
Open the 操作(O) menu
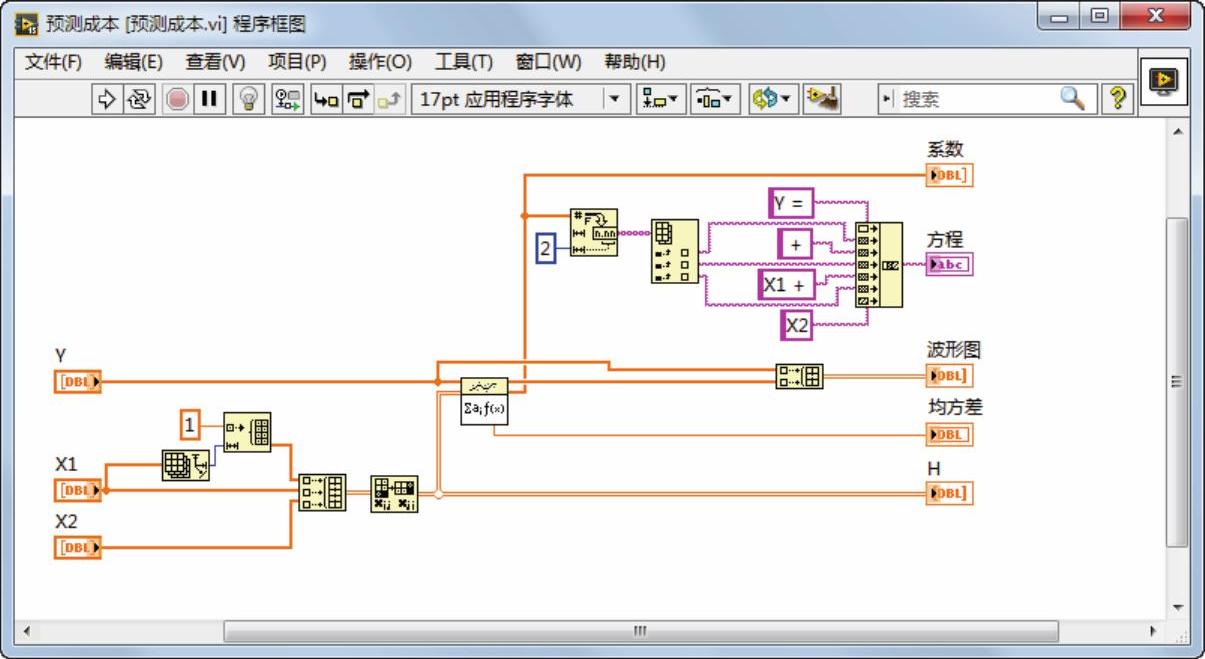click(x=380, y=61)
